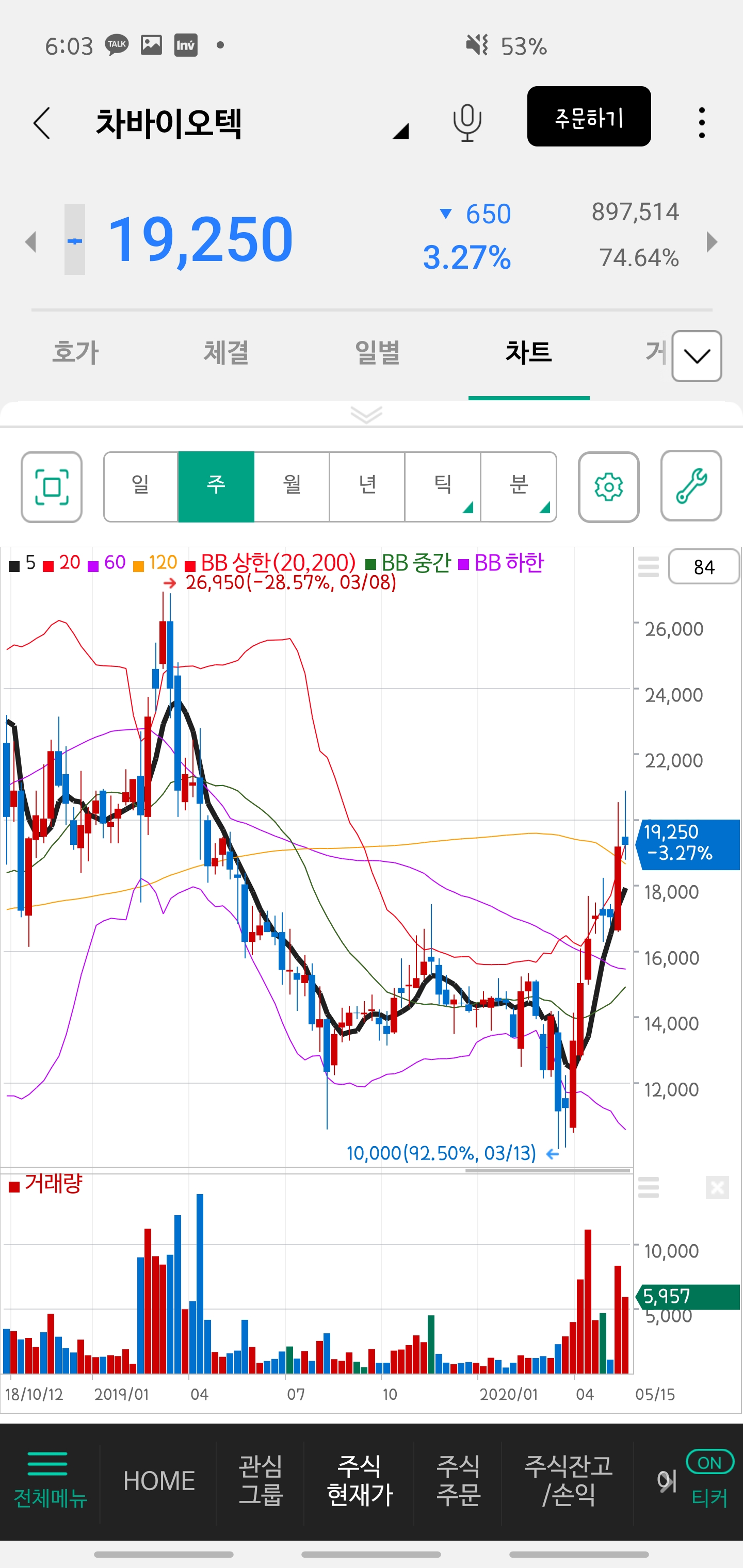Screen dimensions: 743x1568
Task: Tap the minus indicator beside the price
Action: 75,240
